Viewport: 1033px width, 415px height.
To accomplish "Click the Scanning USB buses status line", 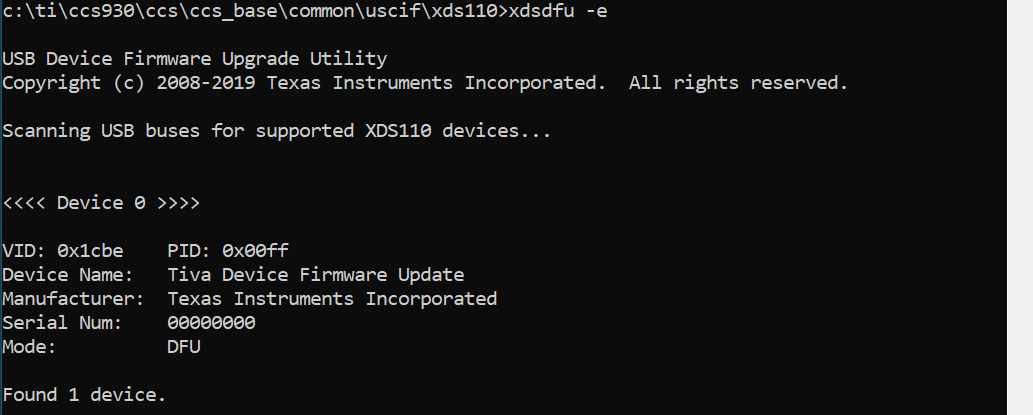I will click(x=277, y=131).
